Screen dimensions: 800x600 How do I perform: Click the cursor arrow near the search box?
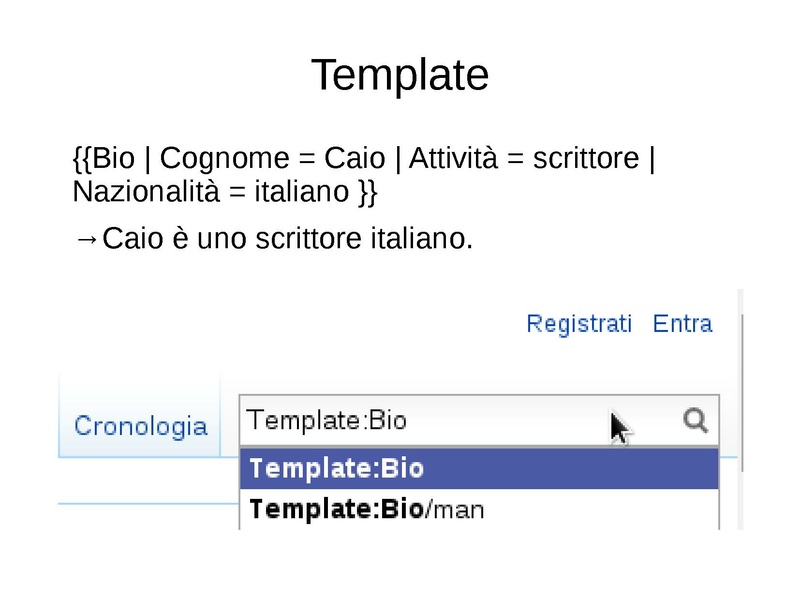click(620, 425)
